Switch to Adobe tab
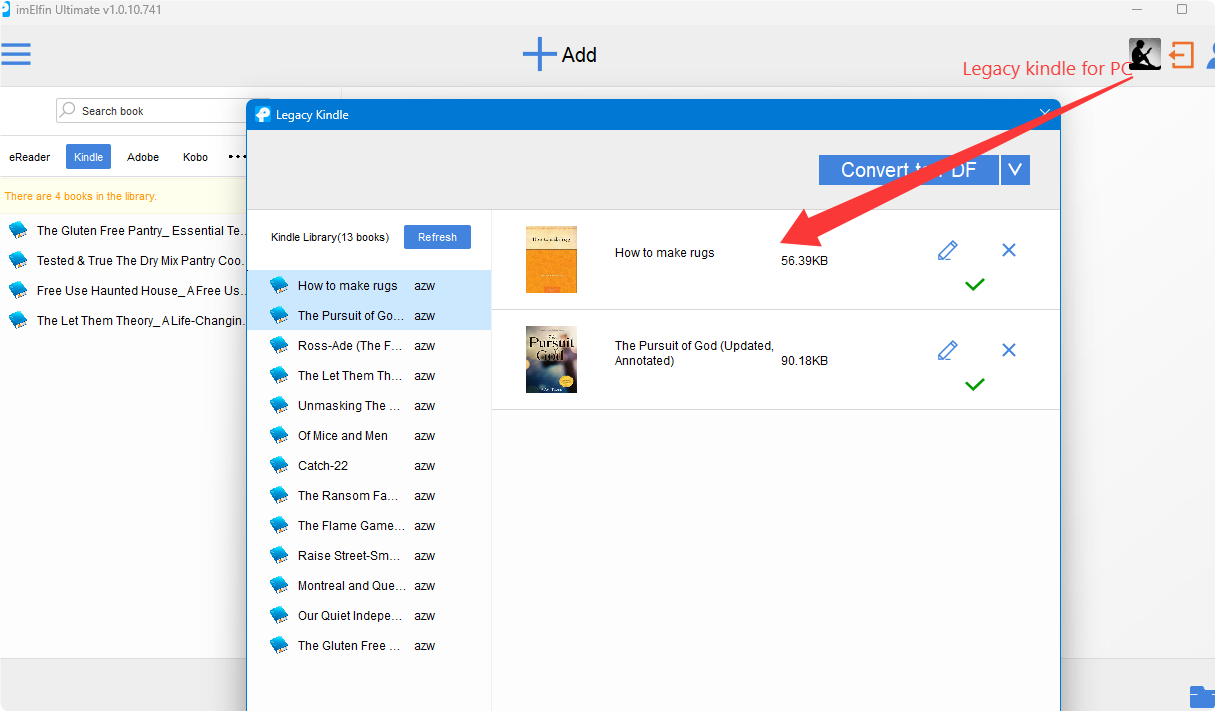 click(143, 157)
